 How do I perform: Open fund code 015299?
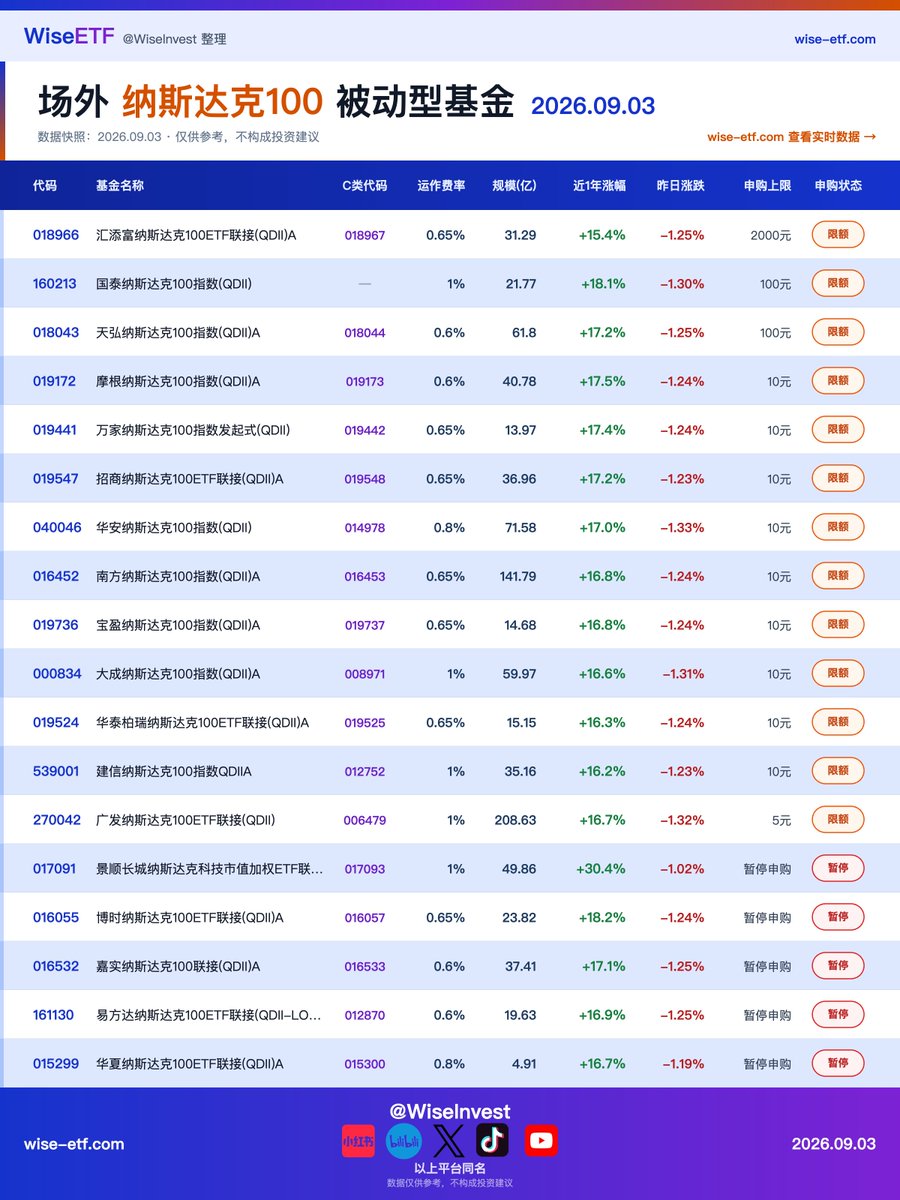point(56,1064)
